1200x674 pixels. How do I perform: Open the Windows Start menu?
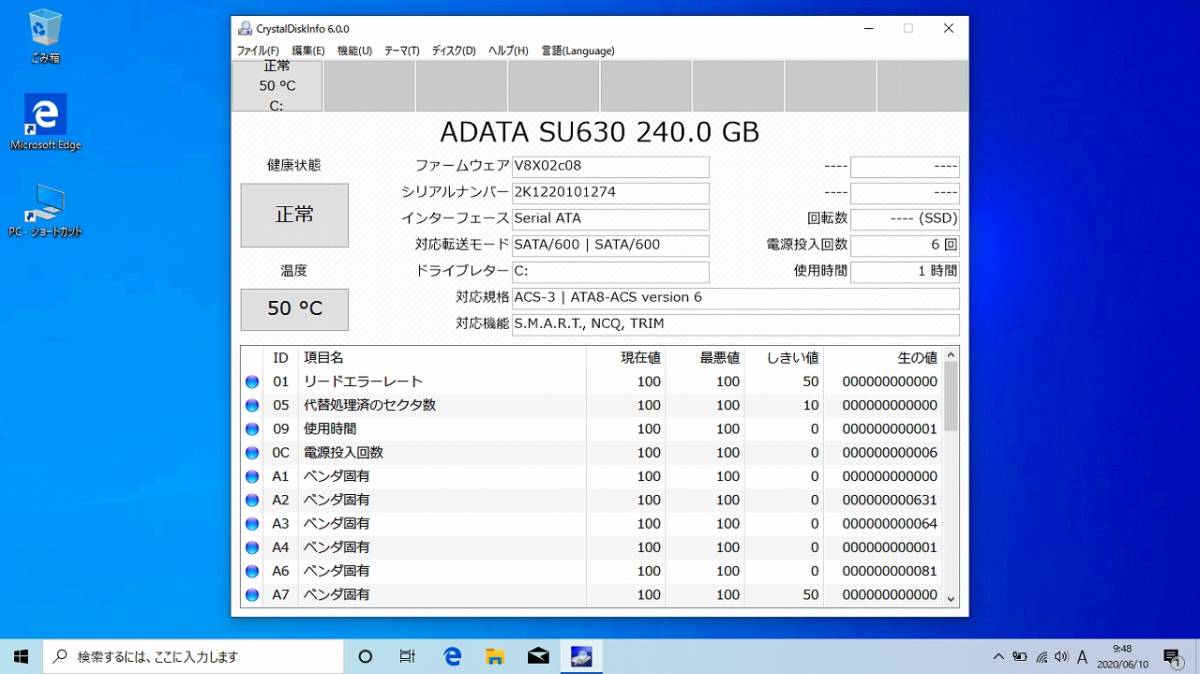[x=21, y=657]
